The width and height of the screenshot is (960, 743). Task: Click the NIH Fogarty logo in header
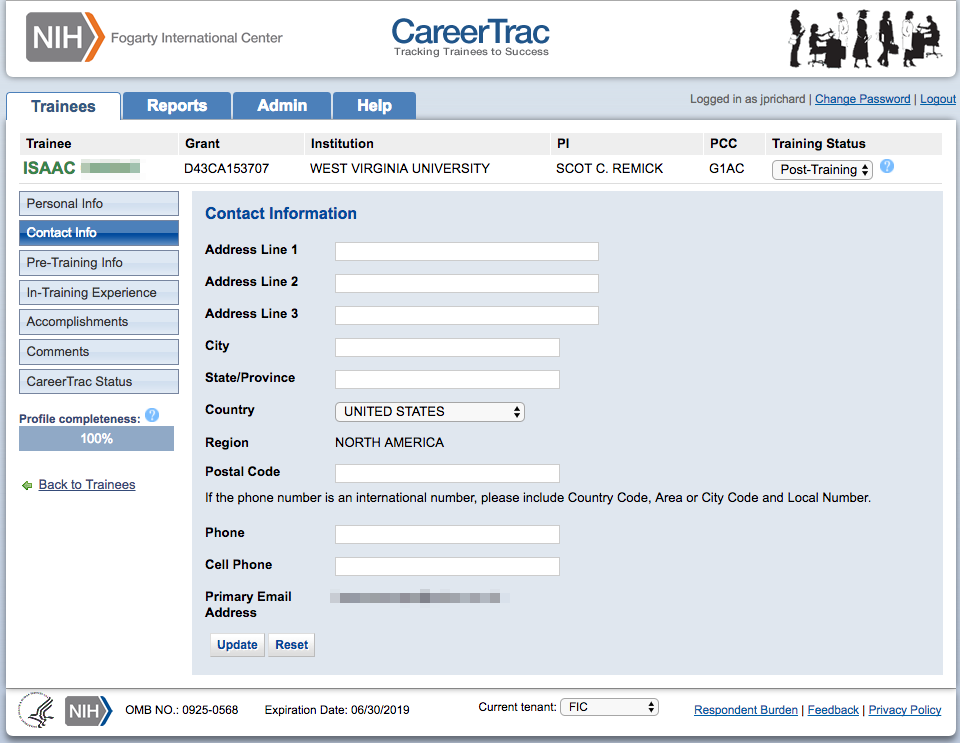tap(154, 37)
